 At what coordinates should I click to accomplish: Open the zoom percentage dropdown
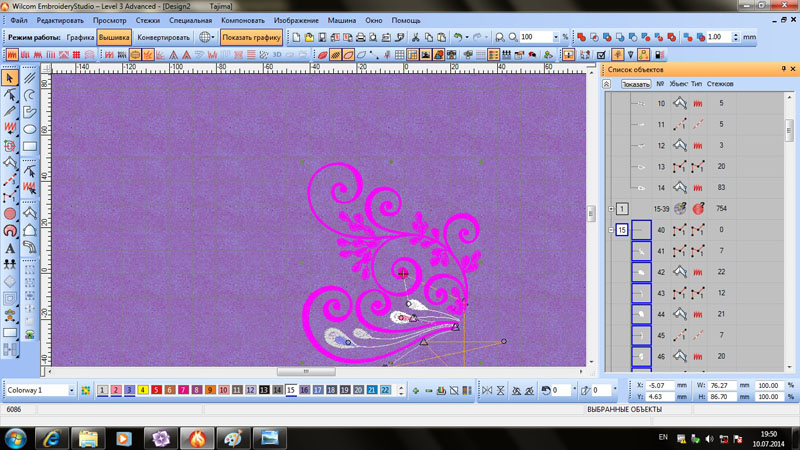(555, 37)
